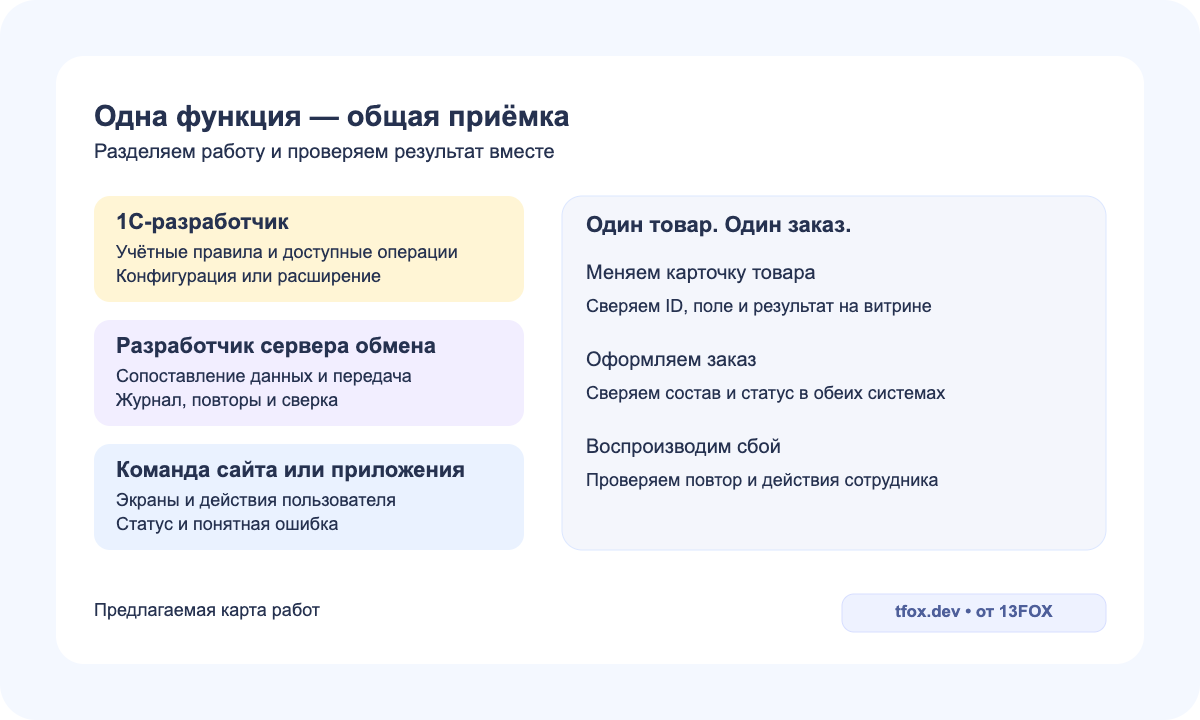Click the 'Предлагаемая карта работ' caption
The image size is (1200, 720).
pyautogui.click(x=207, y=610)
